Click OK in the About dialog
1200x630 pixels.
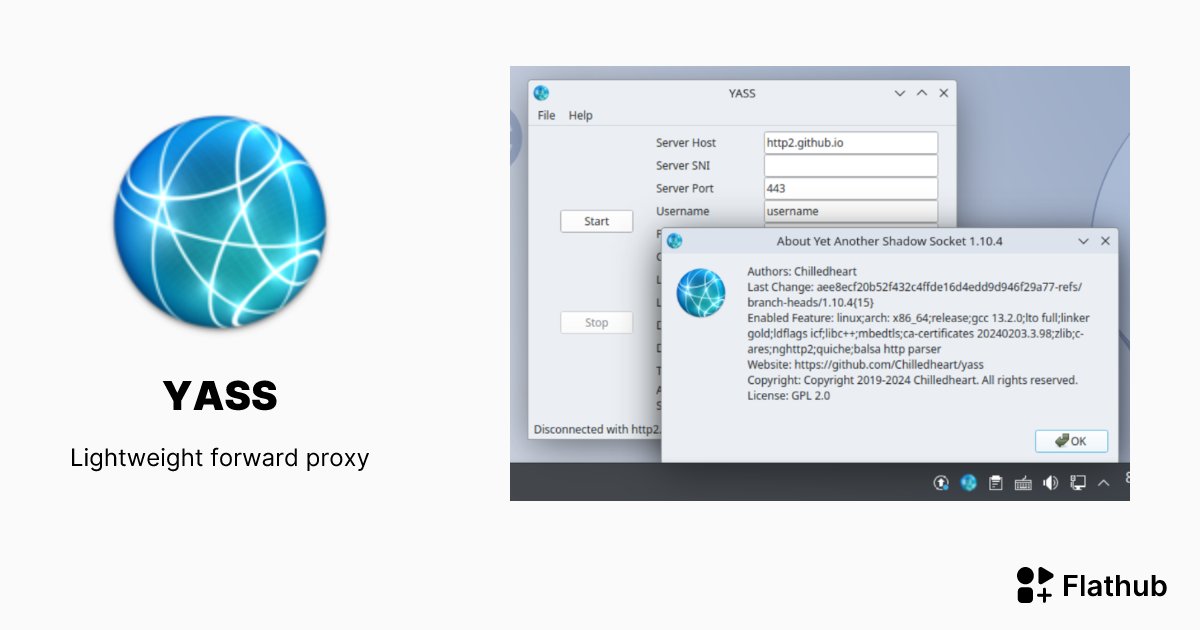(x=1071, y=441)
